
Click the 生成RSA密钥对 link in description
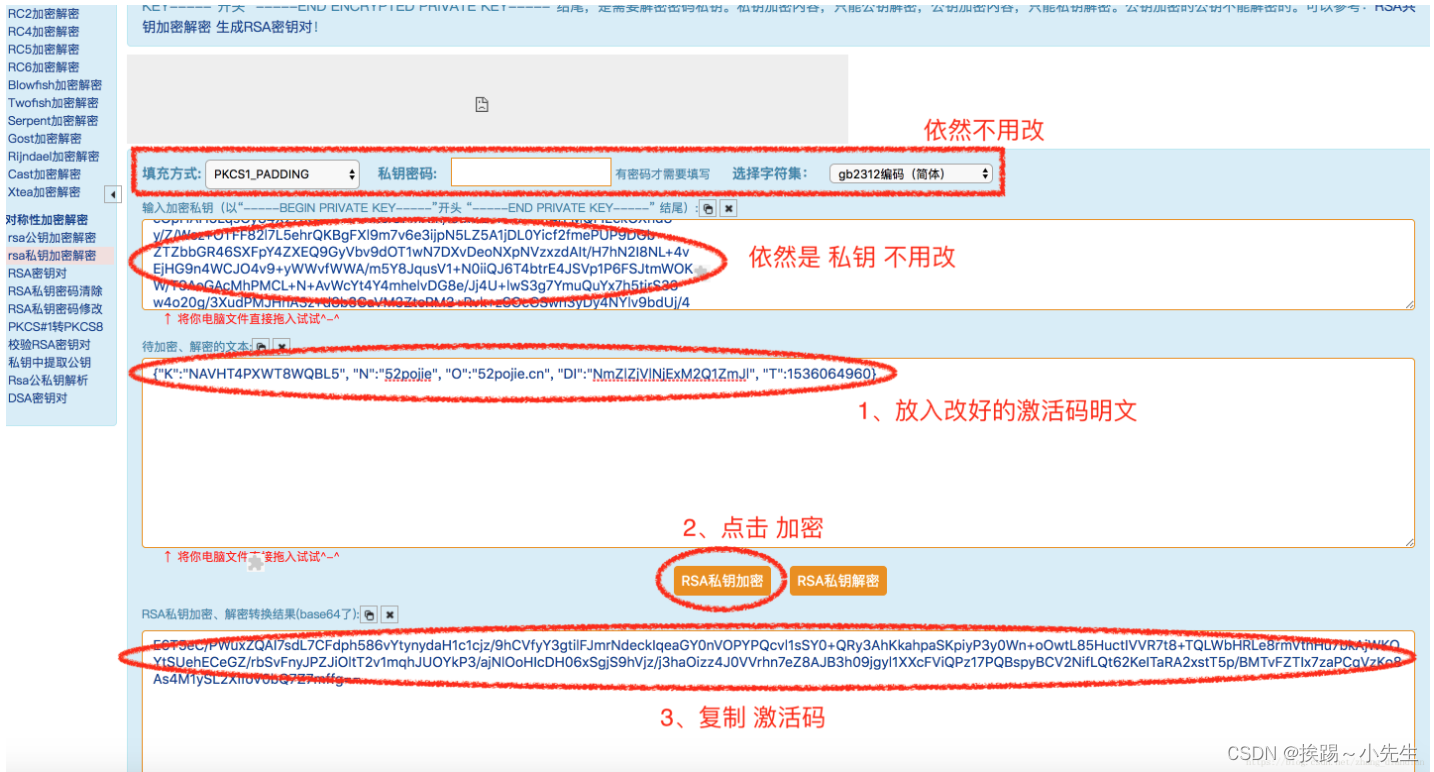tap(267, 26)
